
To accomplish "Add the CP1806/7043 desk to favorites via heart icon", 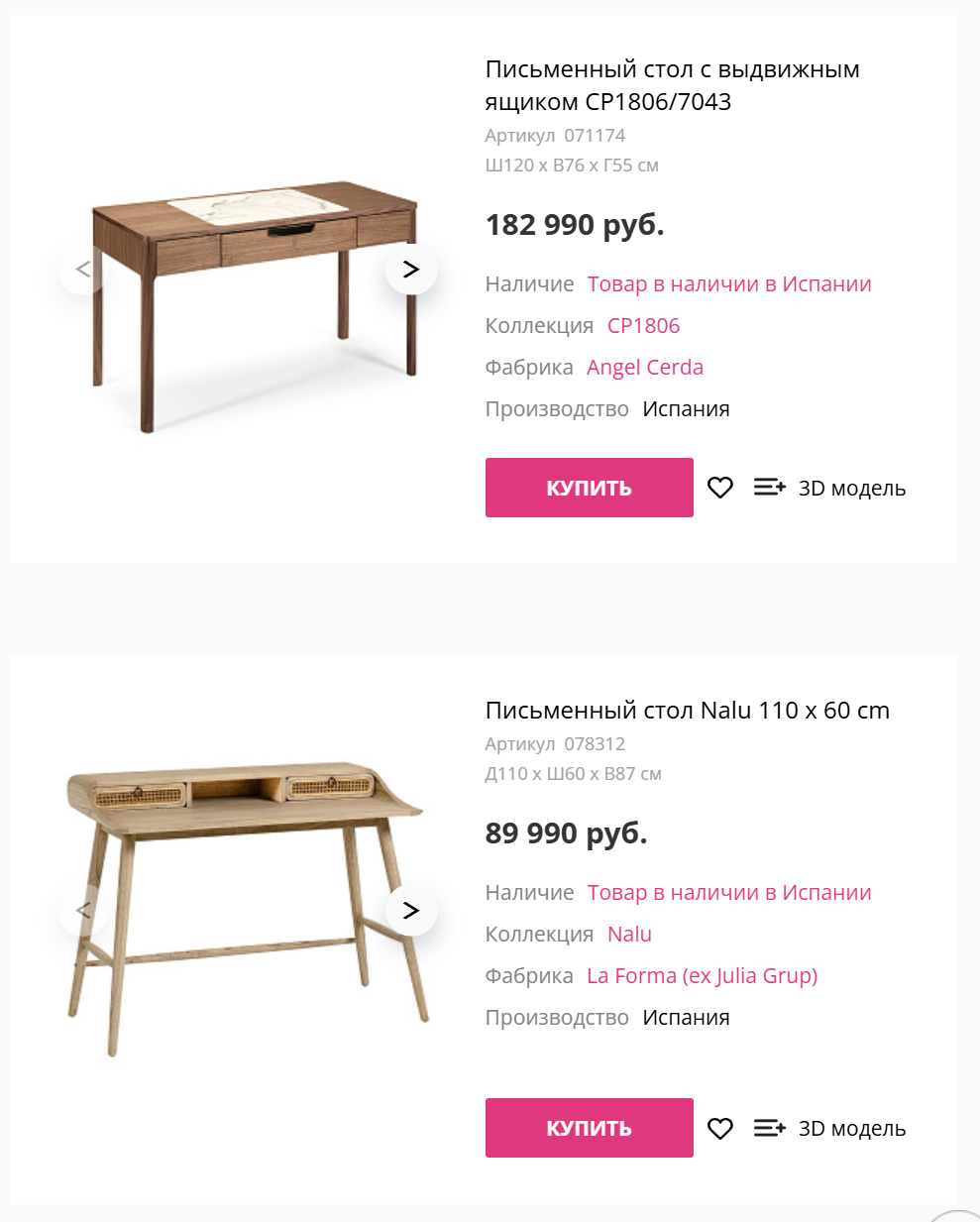I will click(x=720, y=488).
